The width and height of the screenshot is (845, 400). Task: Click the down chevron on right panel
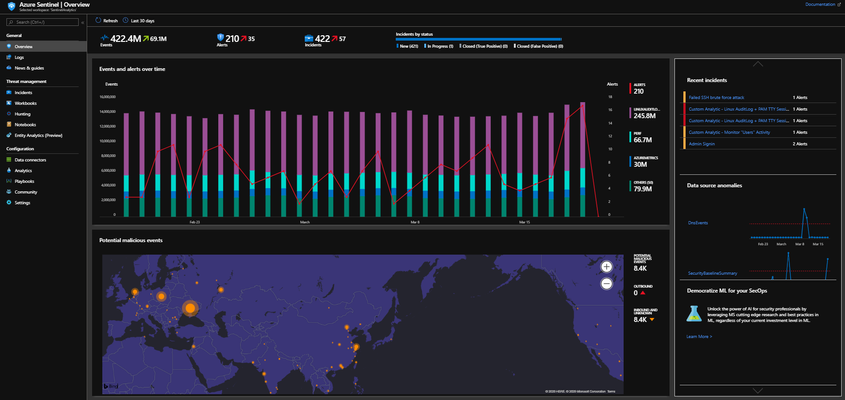pyautogui.click(x=758, y=390)
